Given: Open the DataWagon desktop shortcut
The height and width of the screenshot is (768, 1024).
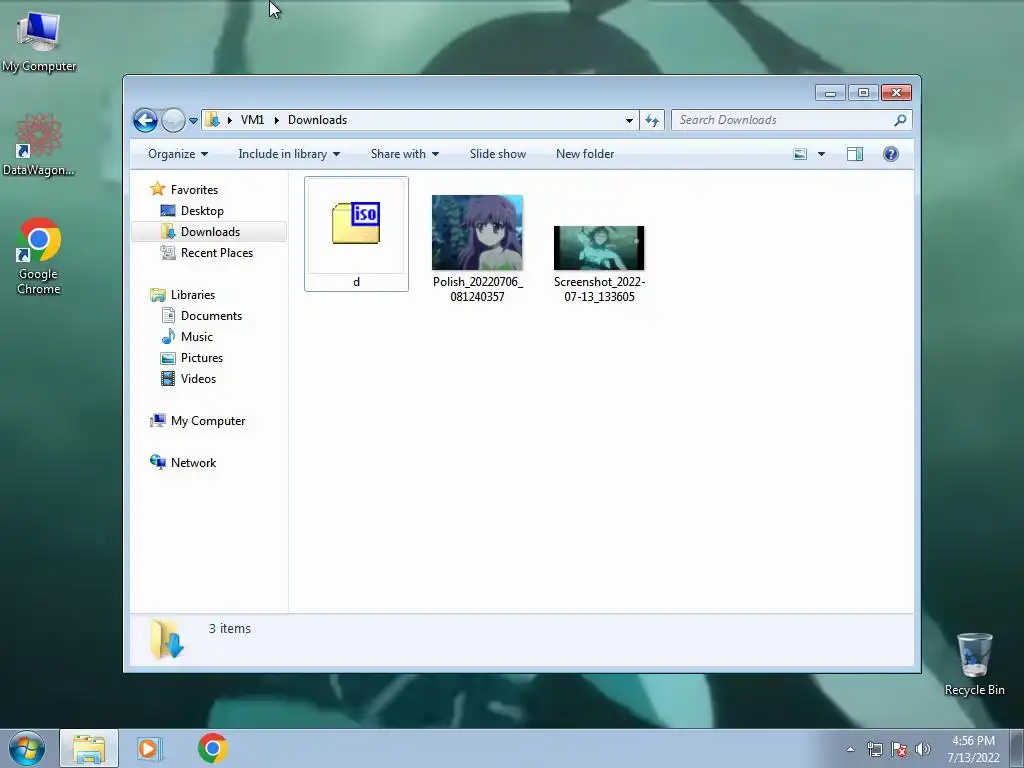Looking at the screenshot, I should coord(39,145).
